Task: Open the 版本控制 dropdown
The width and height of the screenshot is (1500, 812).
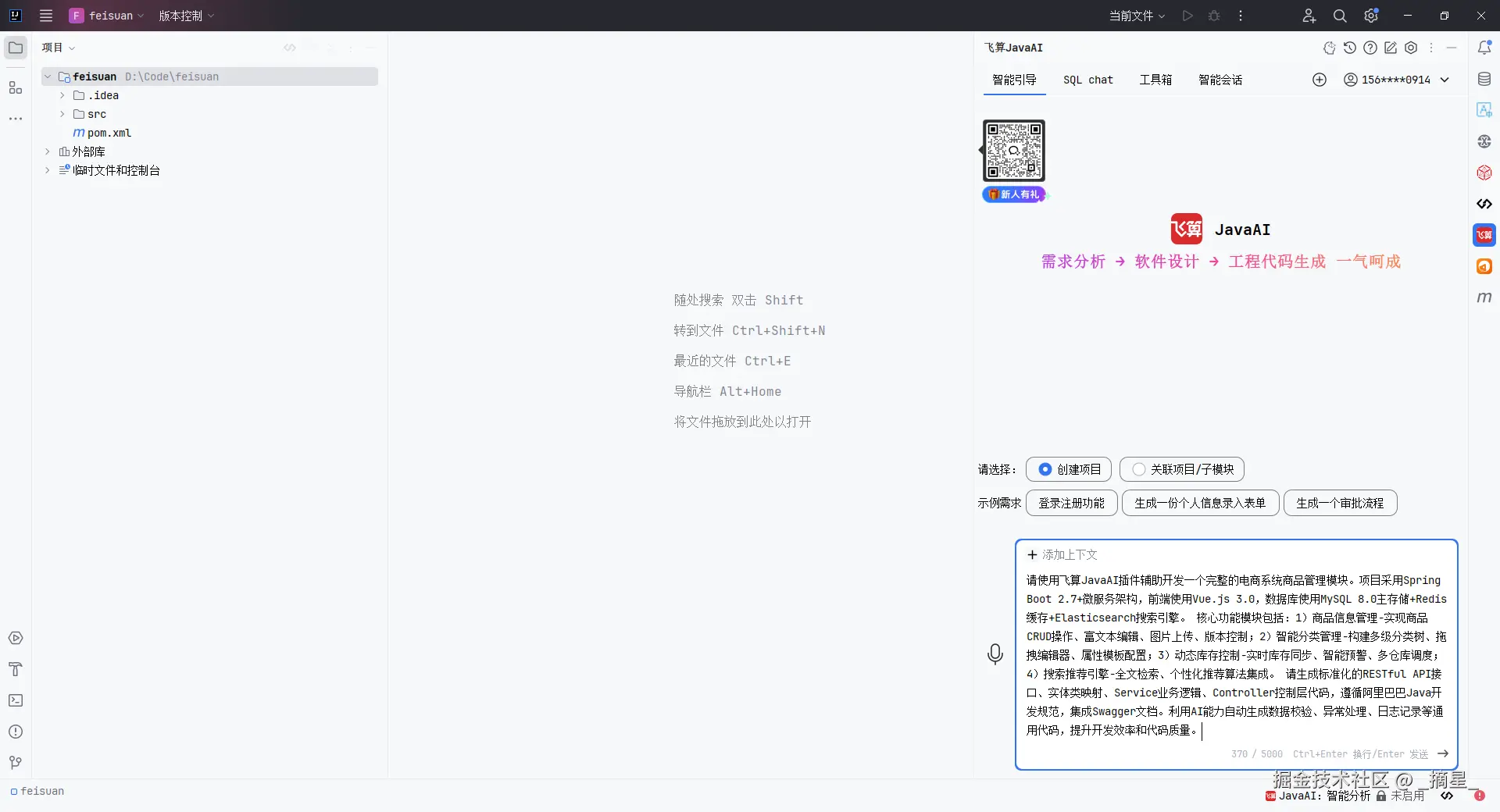Action: [x=187, y=16]
